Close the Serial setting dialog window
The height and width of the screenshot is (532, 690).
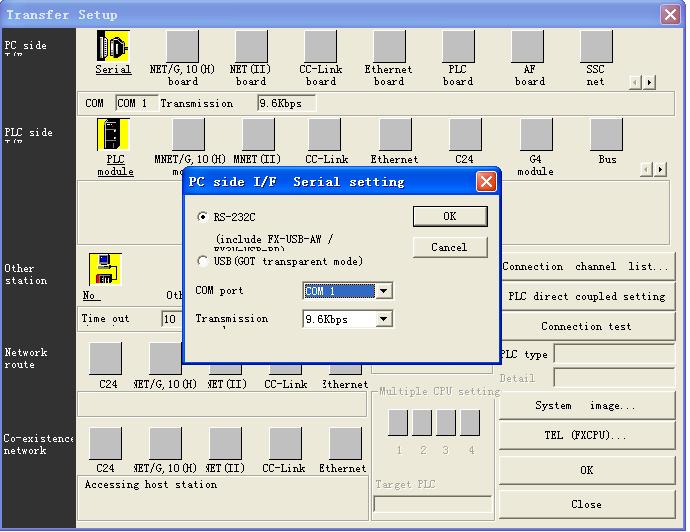(x=486, y=181)
